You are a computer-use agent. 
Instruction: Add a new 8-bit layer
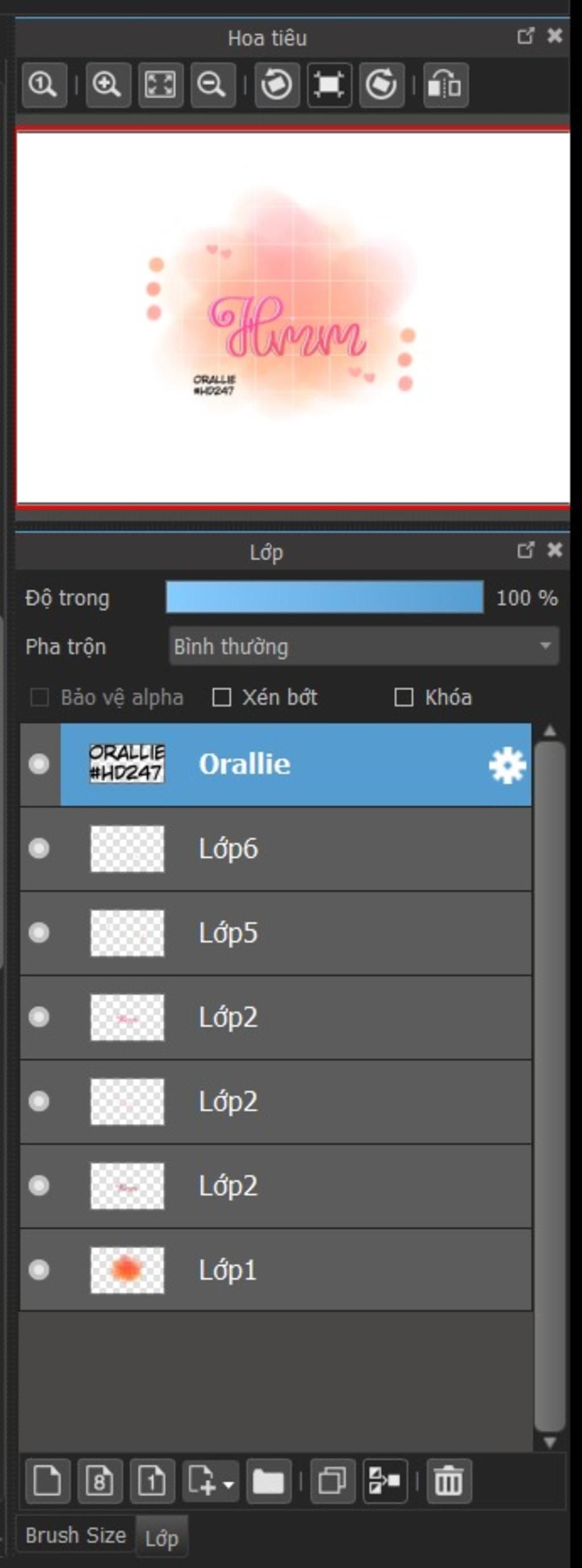click(x=100, y=1481)
